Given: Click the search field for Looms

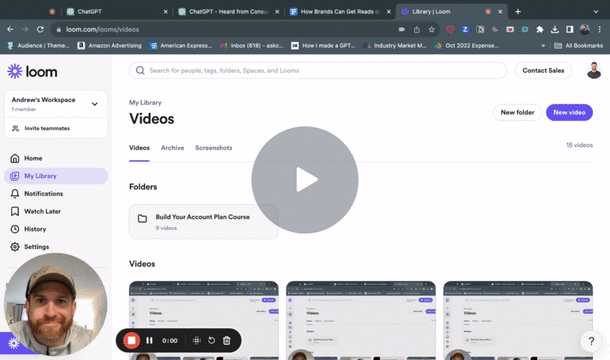Looking at the screenshot, I should pyautogui.click(x=318, y=70).
